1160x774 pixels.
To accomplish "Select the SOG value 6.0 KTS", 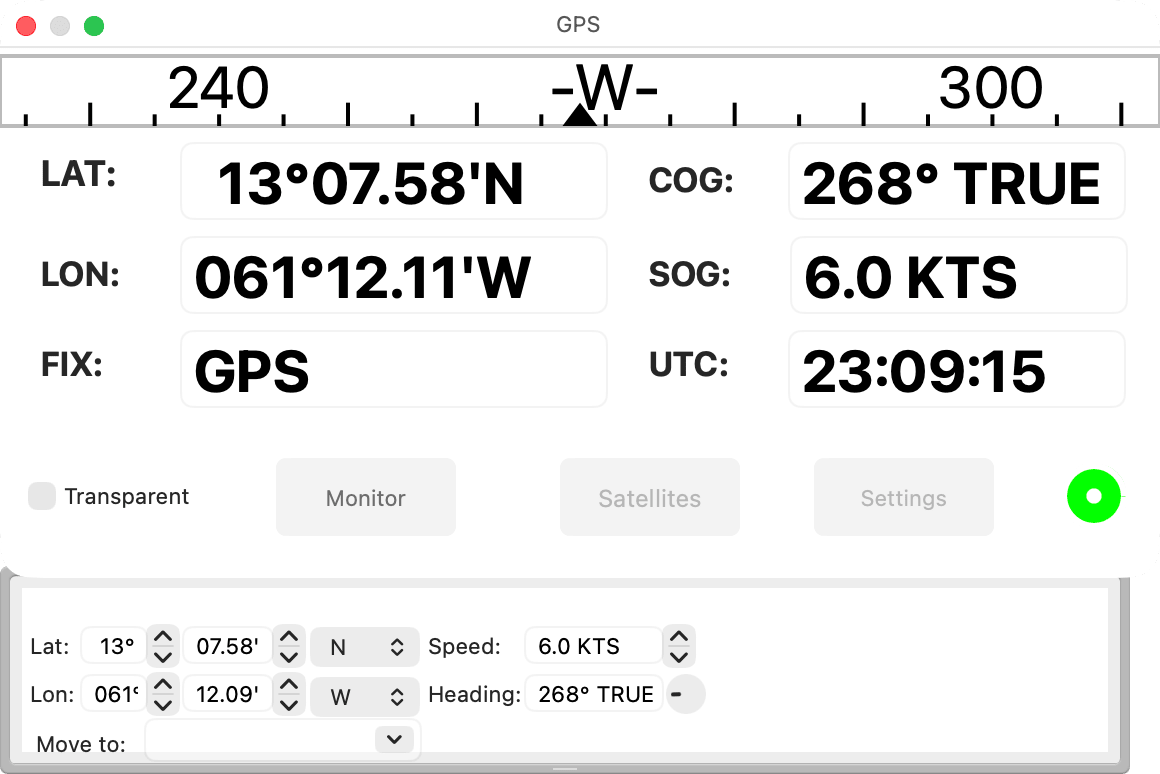I will coord(957,275).
